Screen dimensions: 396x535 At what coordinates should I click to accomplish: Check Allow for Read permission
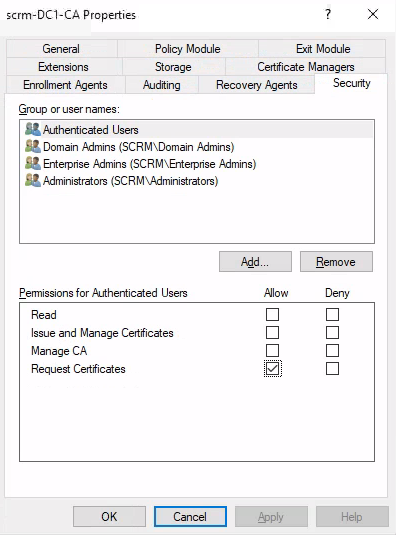click(x=272, y=315)
